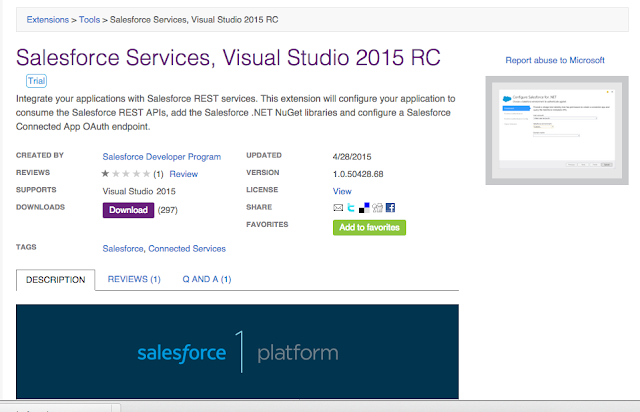640x412 pixels.
Task: Switch to the REVIEWS (1) tab
Action: pyautogui.click(x=134, y=279)
